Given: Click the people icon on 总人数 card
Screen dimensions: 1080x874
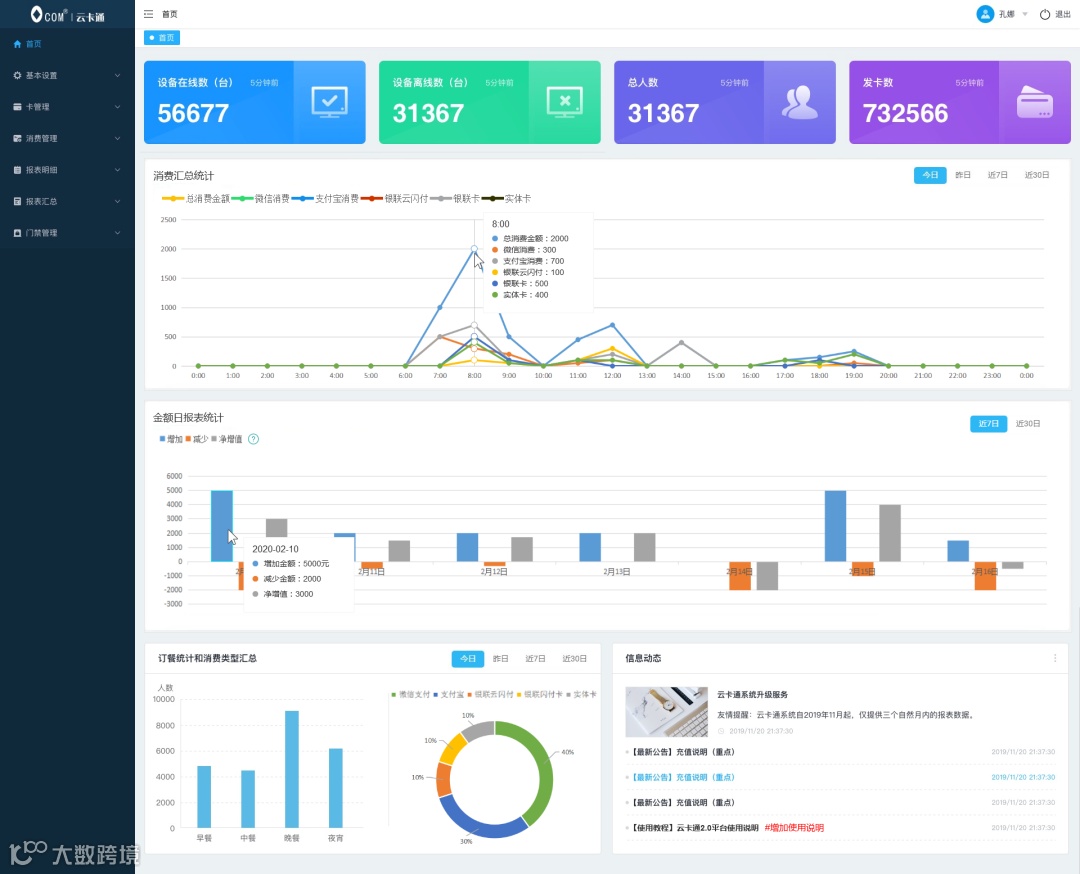Looking at the screenshot, I should (800, 103).
